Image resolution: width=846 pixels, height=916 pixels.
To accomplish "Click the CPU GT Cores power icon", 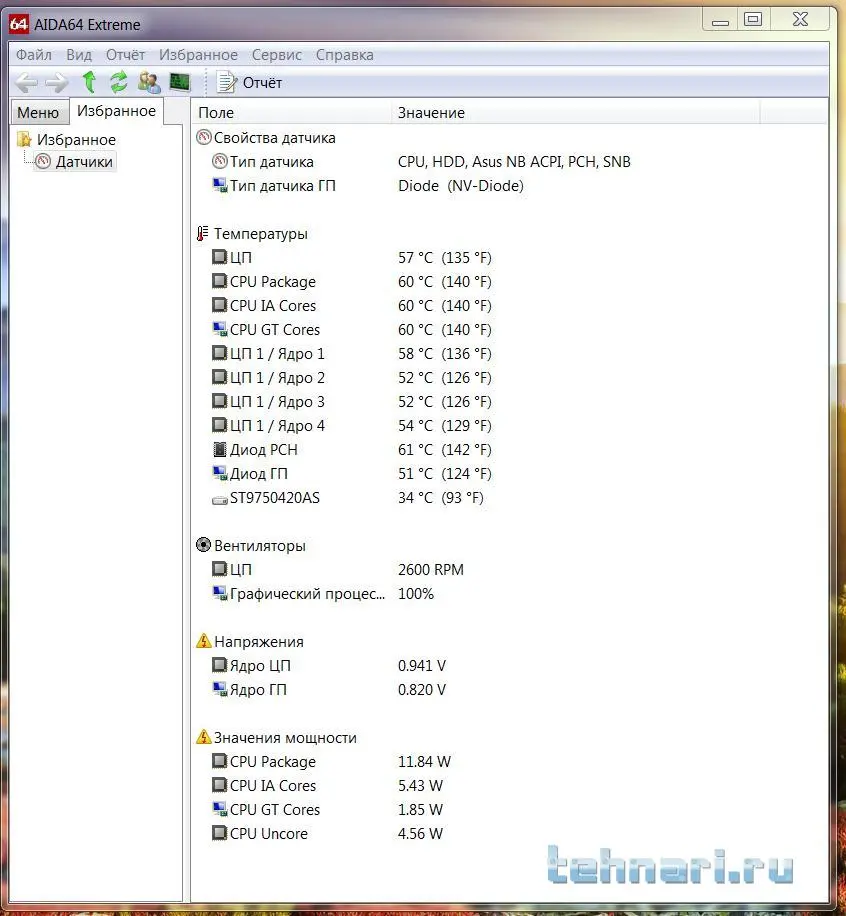I will (x=220, y=809).
